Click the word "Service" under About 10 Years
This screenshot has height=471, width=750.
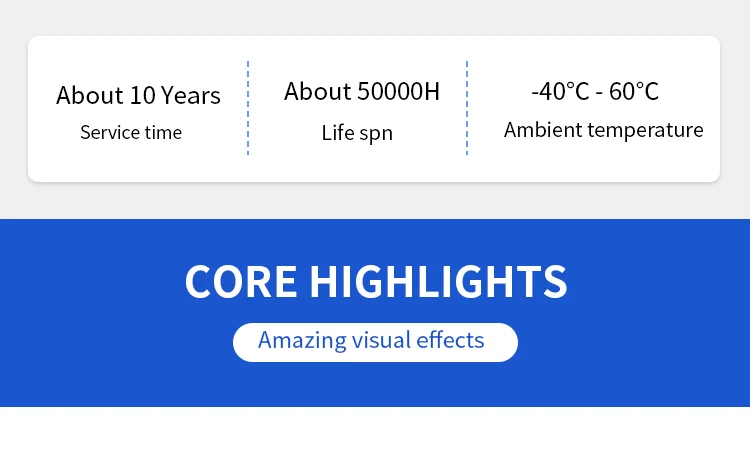(x=108, y=132)
